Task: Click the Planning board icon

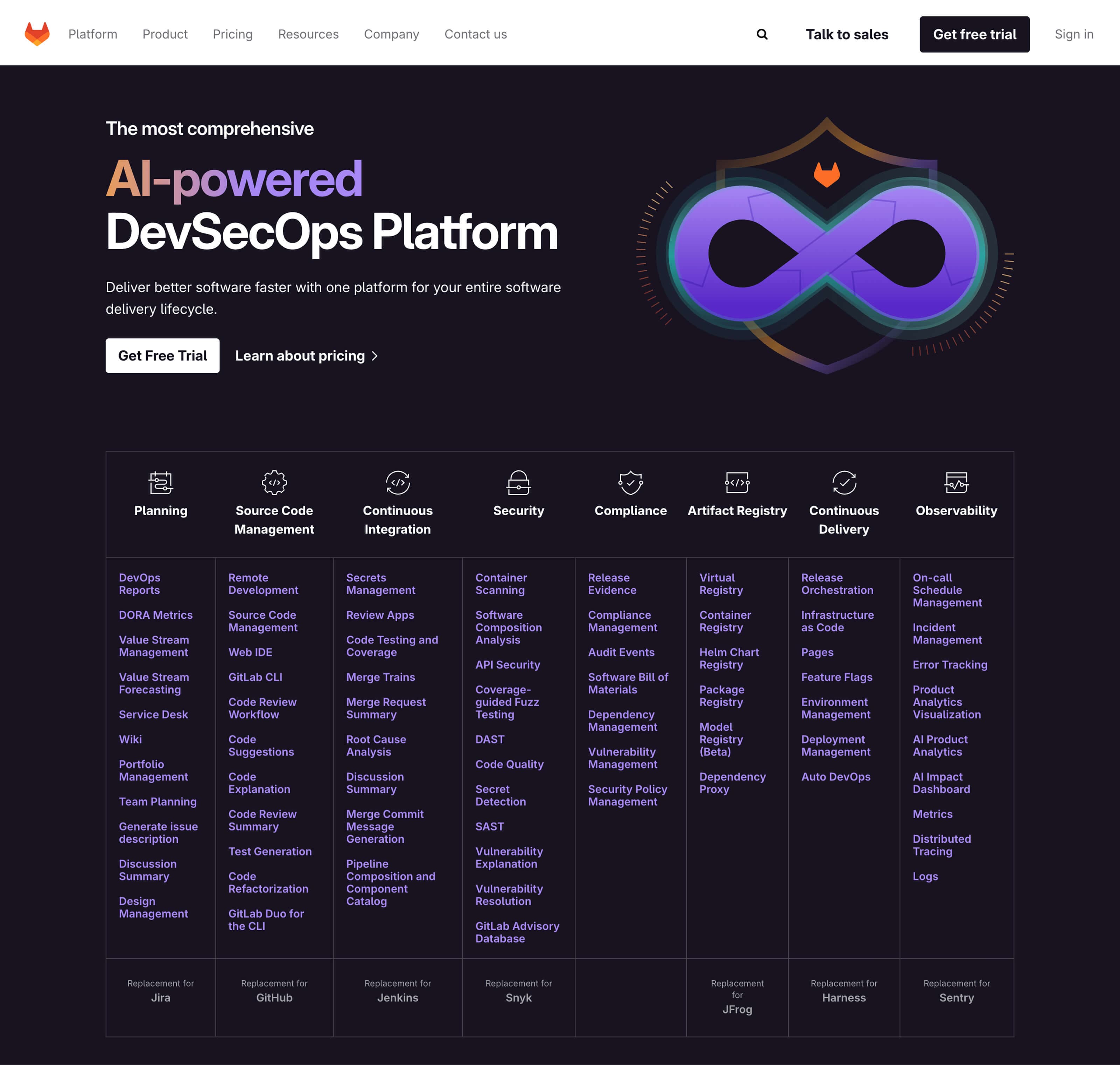Action: point(161,483)
